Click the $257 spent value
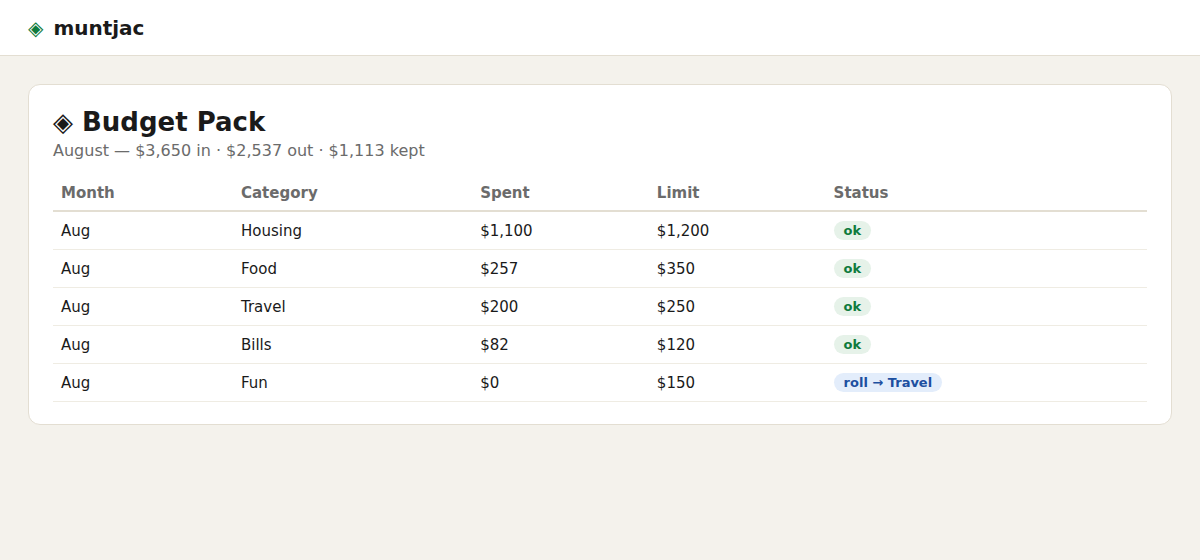Viewport: 1200px width, 560px height. coord(499,269)
